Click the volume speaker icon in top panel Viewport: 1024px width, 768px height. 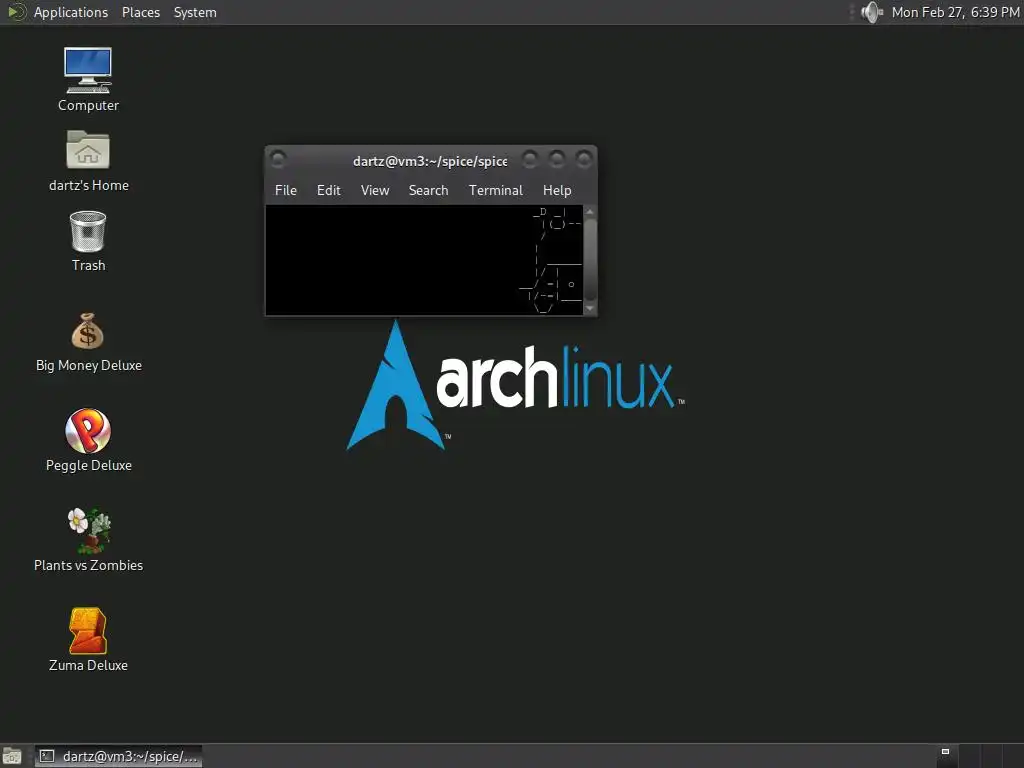[x=871, y=12]
